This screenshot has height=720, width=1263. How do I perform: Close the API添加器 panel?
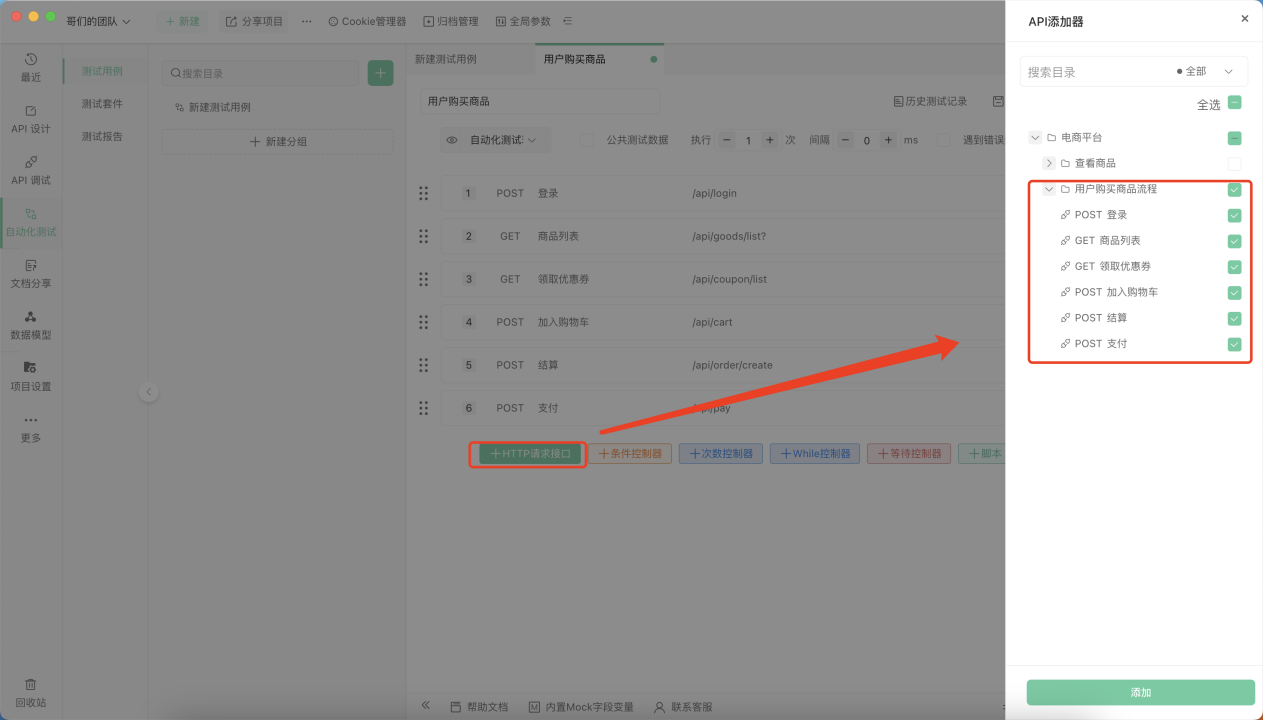[1245, 18]
